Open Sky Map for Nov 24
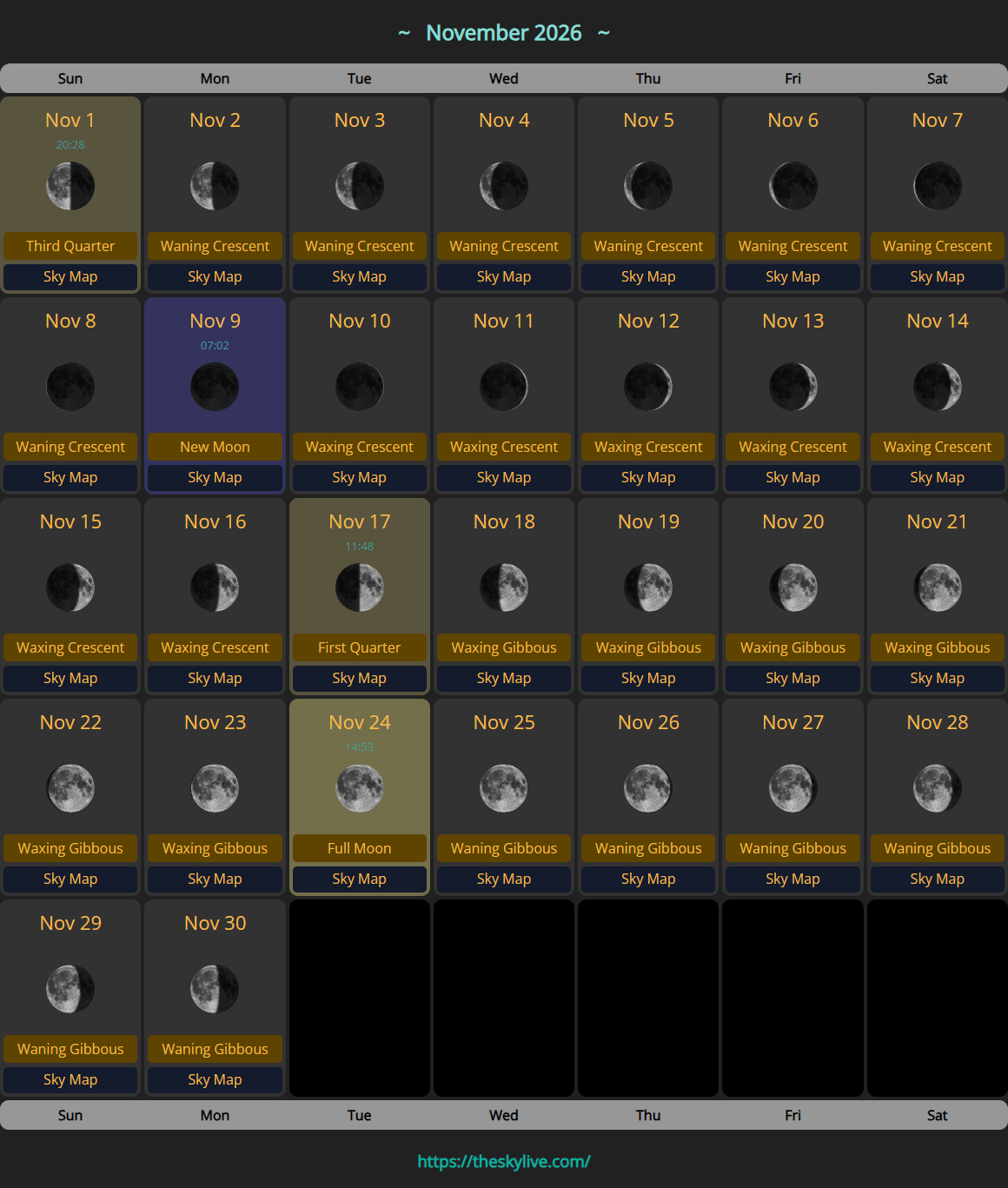1008x1188 pixels. tap(359, 879)
